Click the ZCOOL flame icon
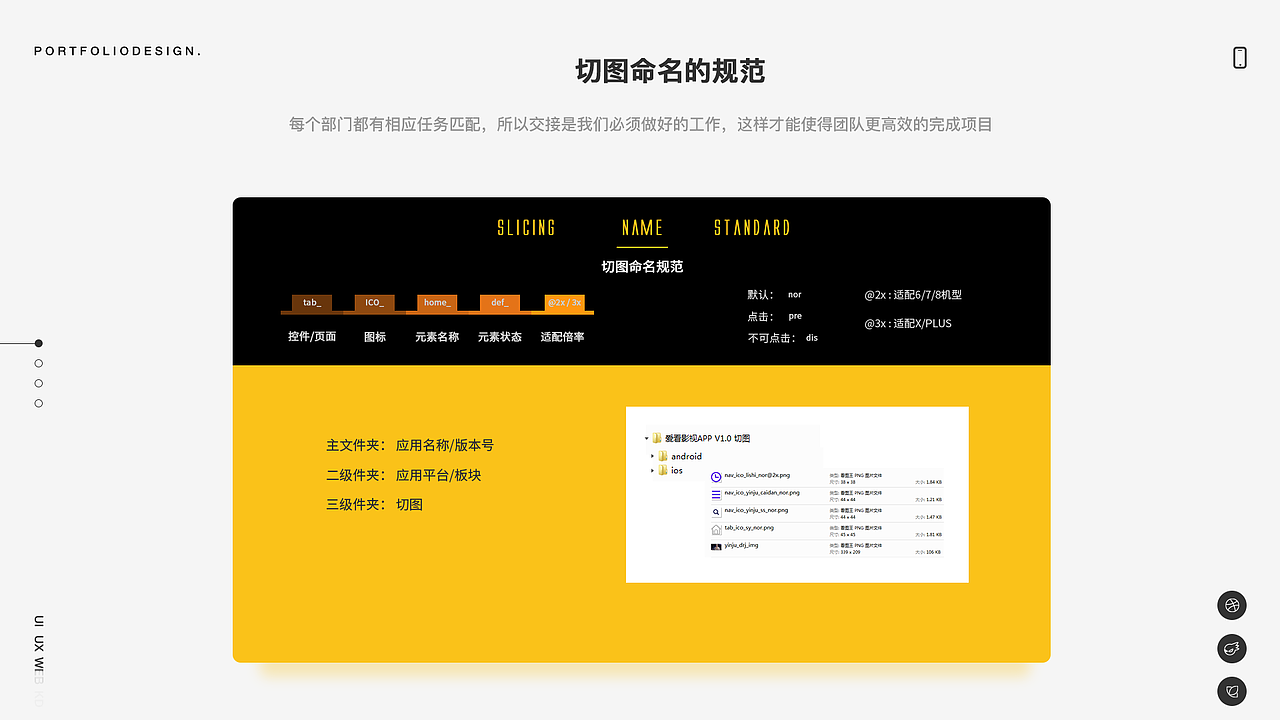This screenshot has width=1280, height=720. [x=1231, y=648]
